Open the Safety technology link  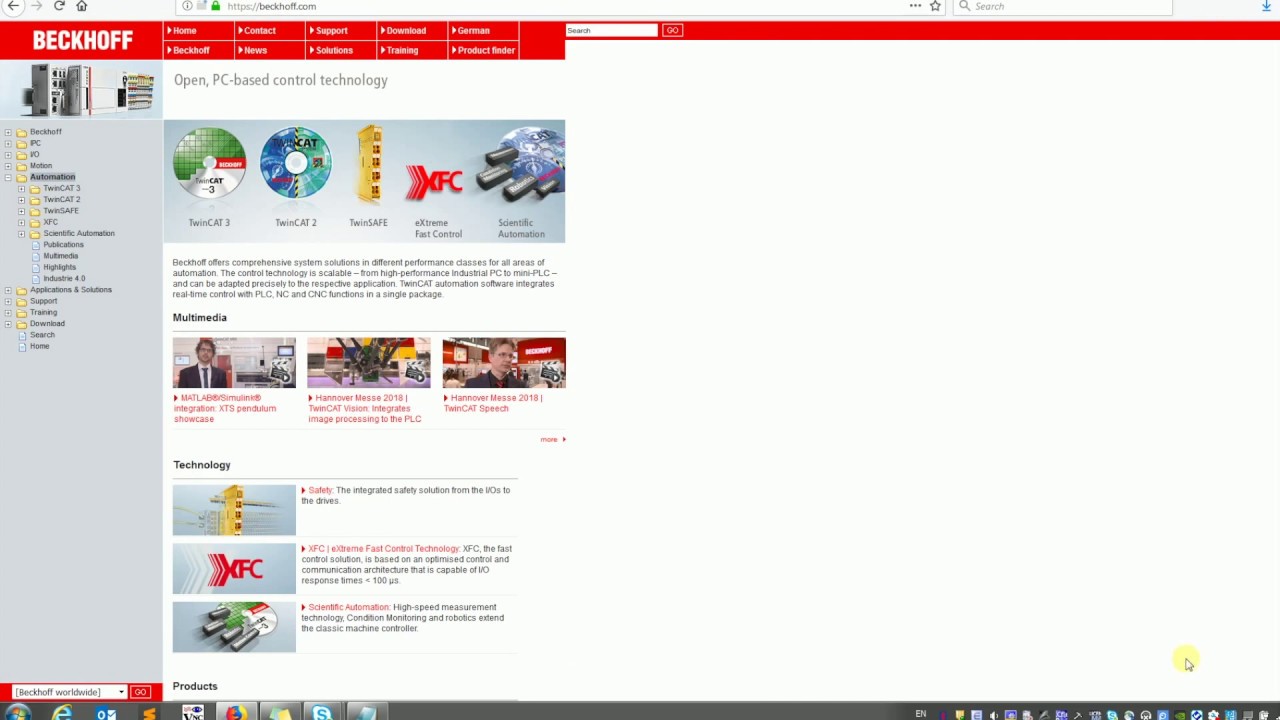(x=320, y=490)
